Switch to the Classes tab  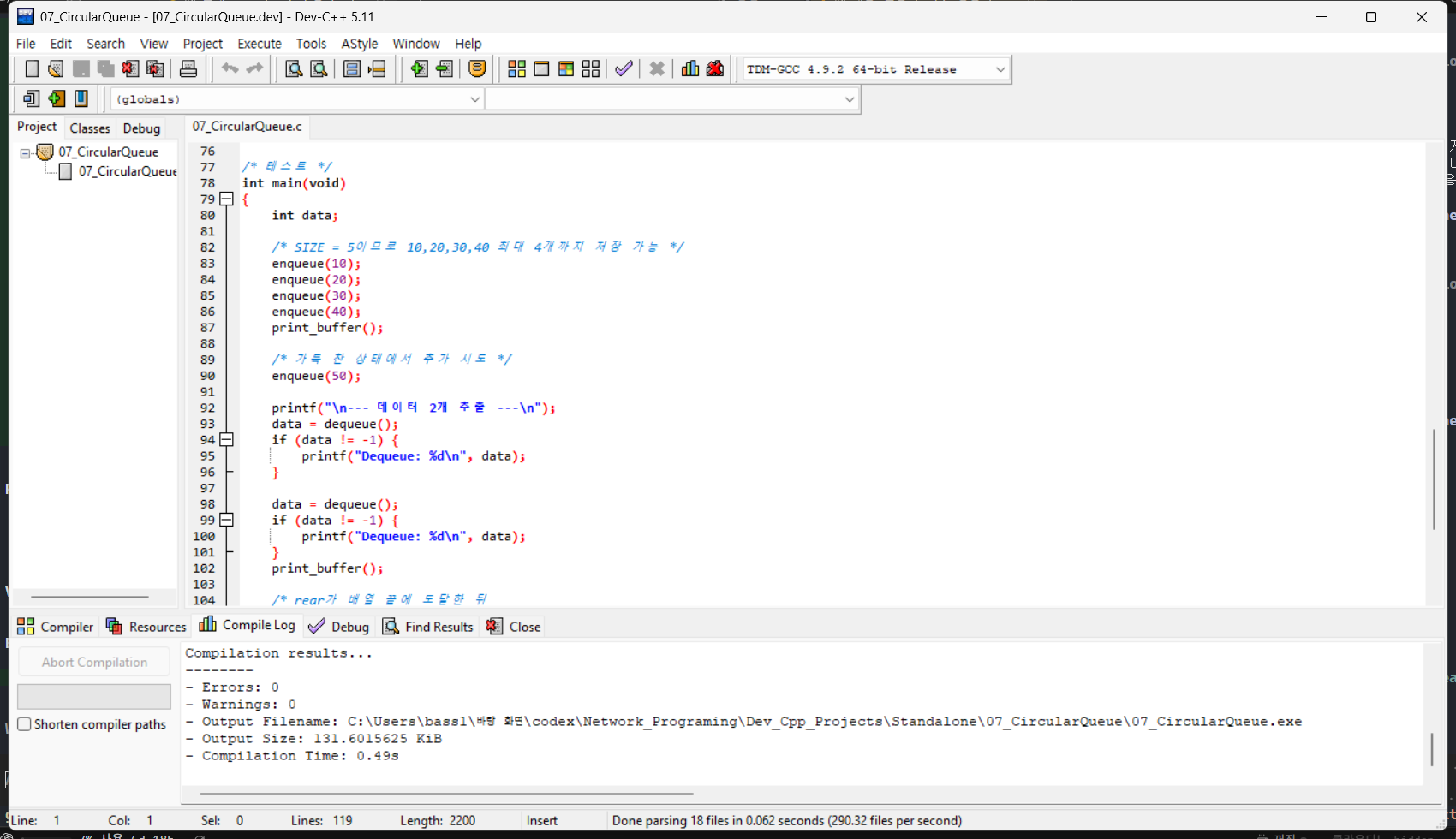[x=90, y=128]
